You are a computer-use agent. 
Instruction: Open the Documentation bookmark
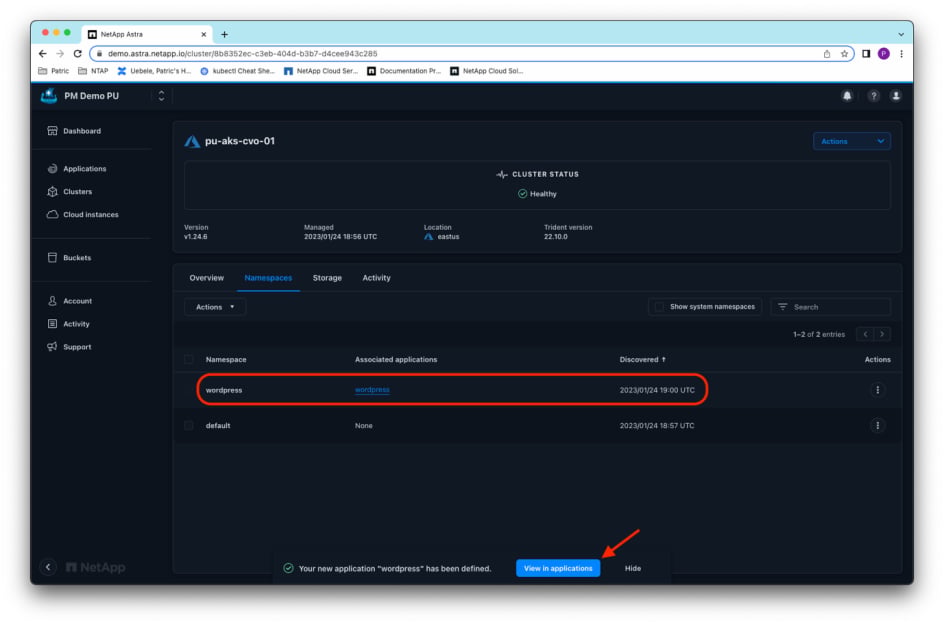tap(404, 71)
